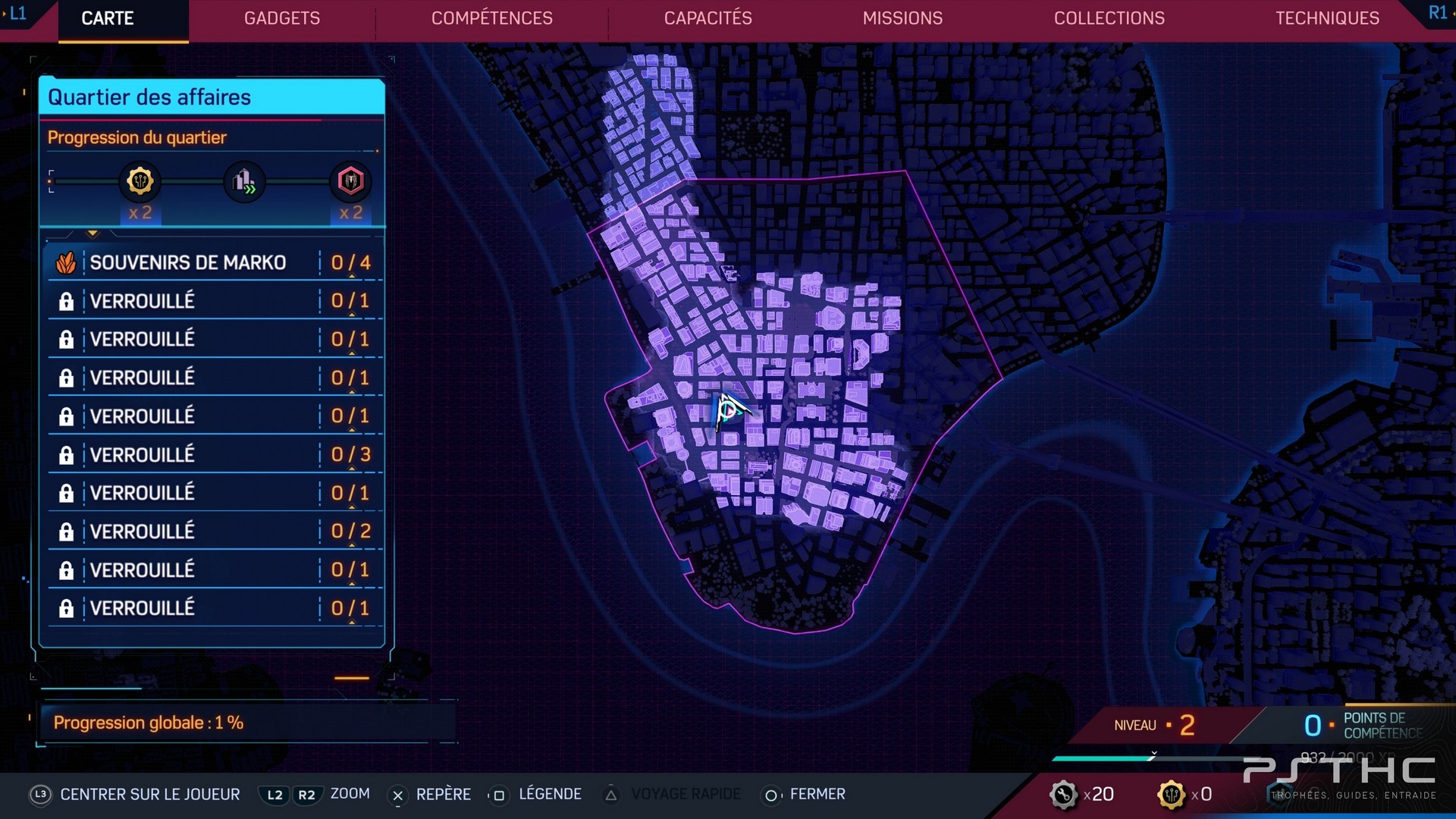Click the Quartier des affaires district header
Image resolution: width=1456 pixels, height=819 pixels.
(212, 97)
